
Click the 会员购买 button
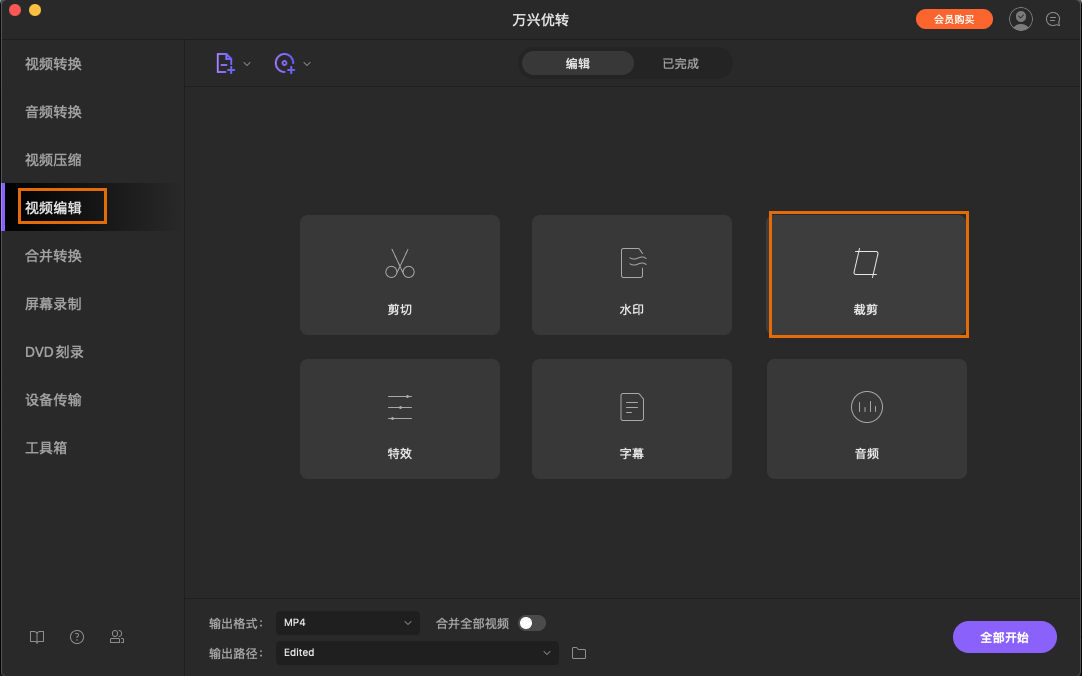point(953,18)
